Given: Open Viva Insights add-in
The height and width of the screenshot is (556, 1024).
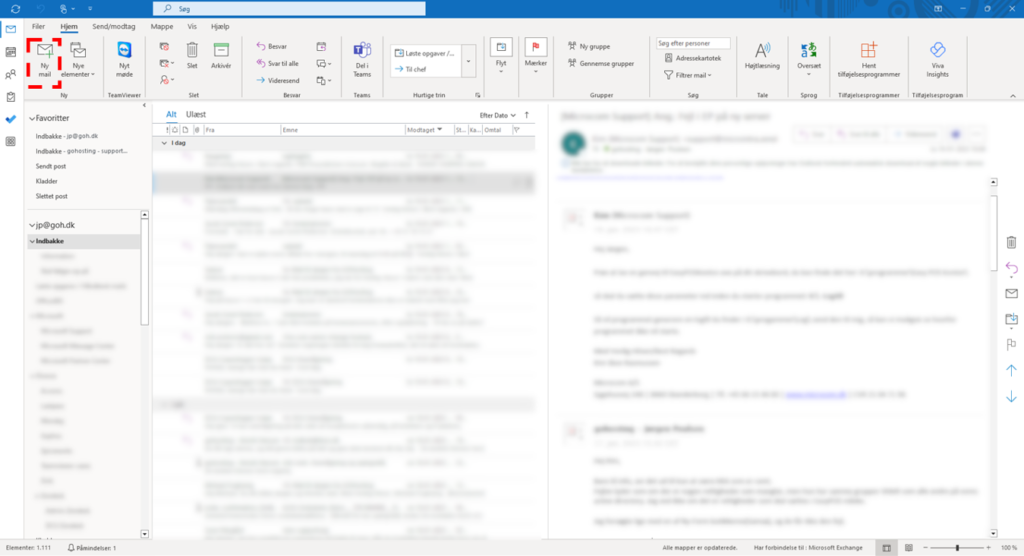Looking at the screenshot, I should [937, 58].
